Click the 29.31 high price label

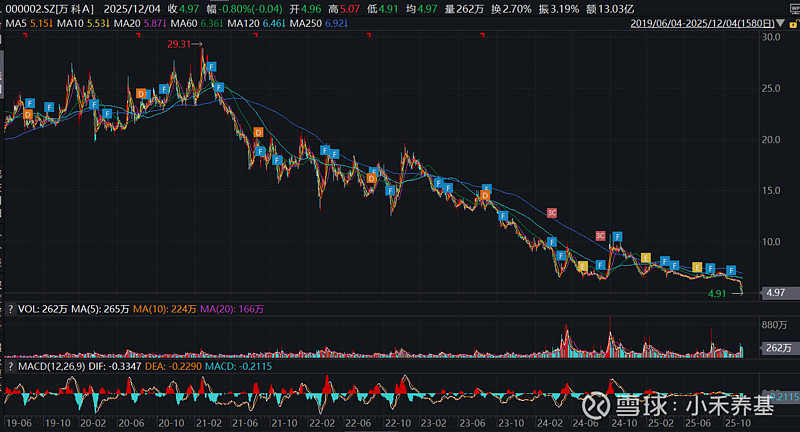click(x=180, y=44)
